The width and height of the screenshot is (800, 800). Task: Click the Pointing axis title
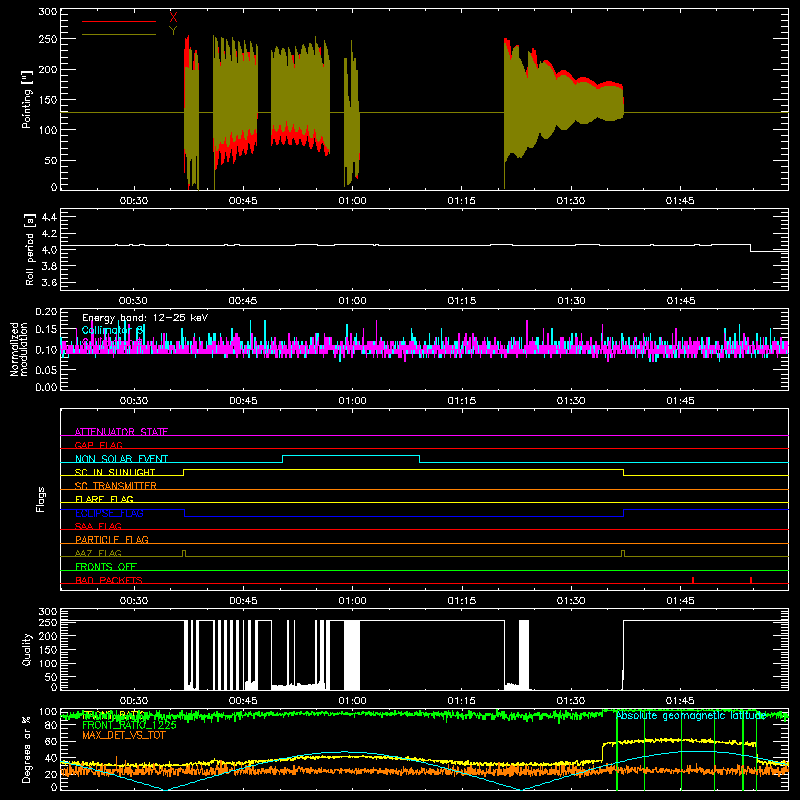click(x=27, y=100)
